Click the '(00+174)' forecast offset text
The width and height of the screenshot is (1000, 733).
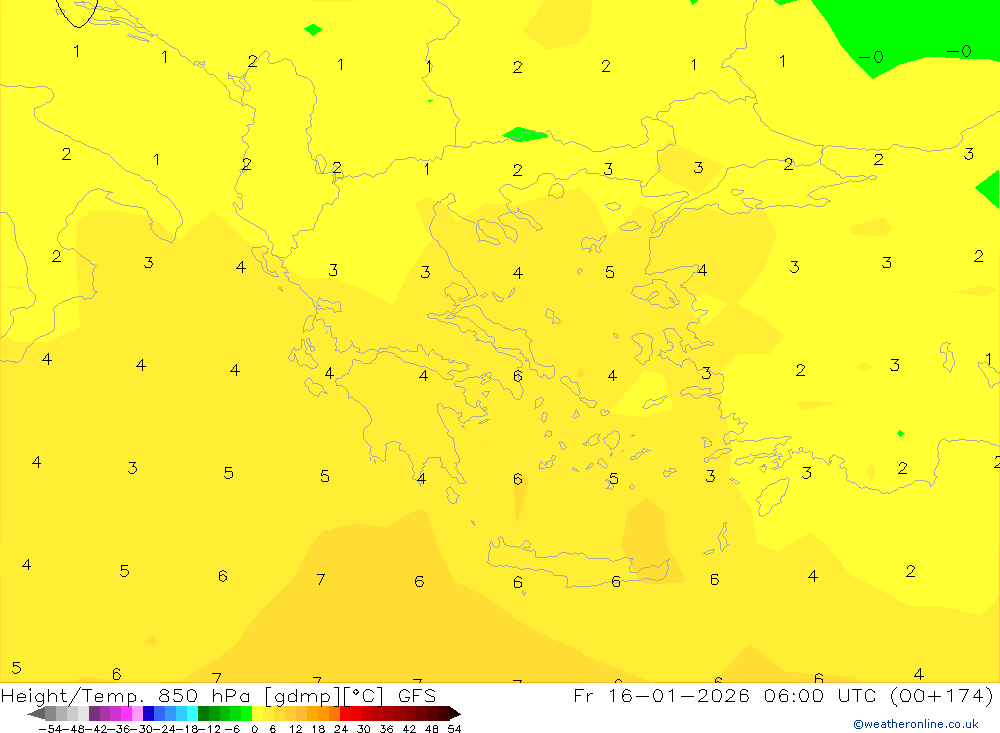point(941,696)
